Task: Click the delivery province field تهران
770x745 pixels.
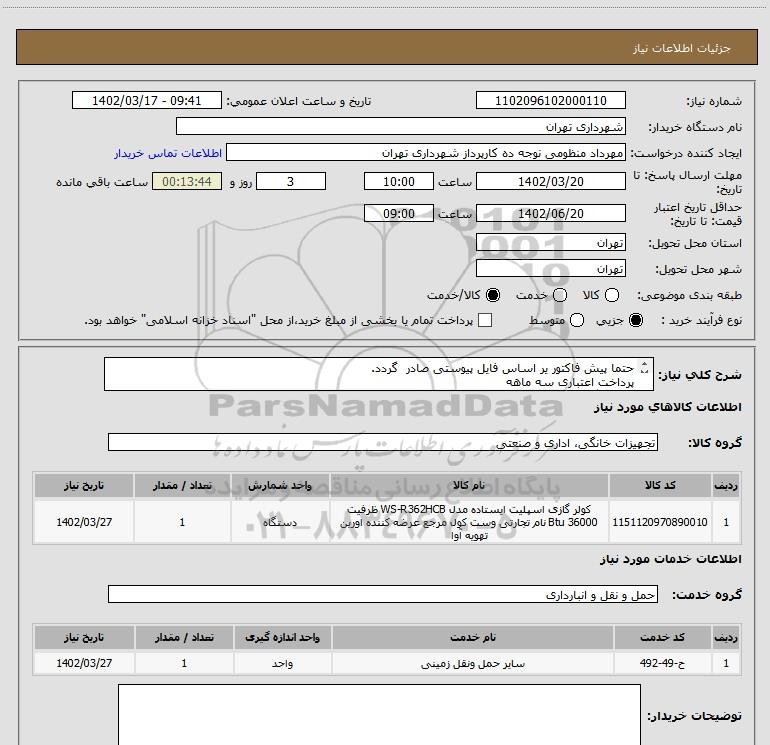Action: click(550, 243)
